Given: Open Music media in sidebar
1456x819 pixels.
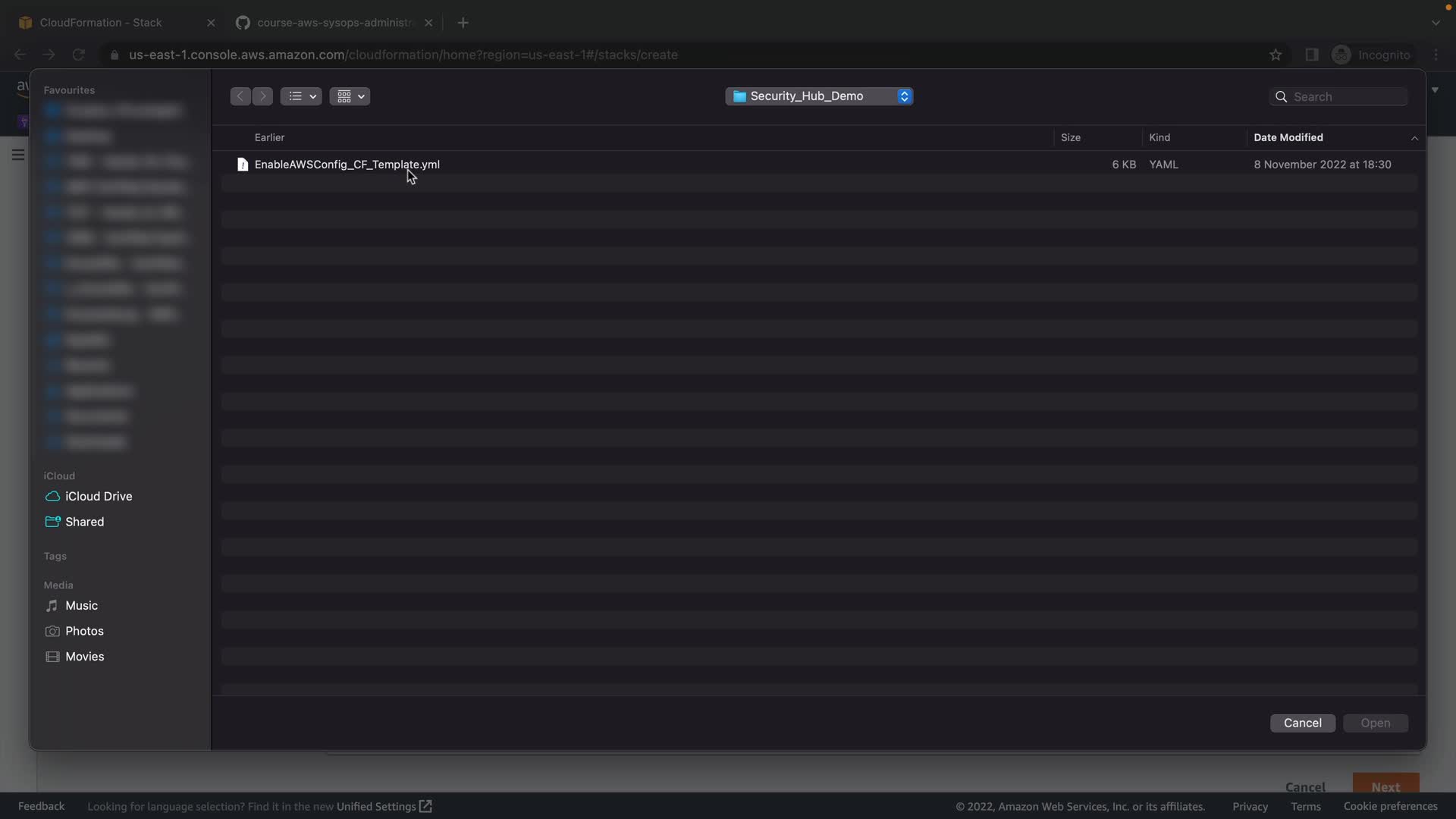Looking at the screenshot, I should pos(81,605).
